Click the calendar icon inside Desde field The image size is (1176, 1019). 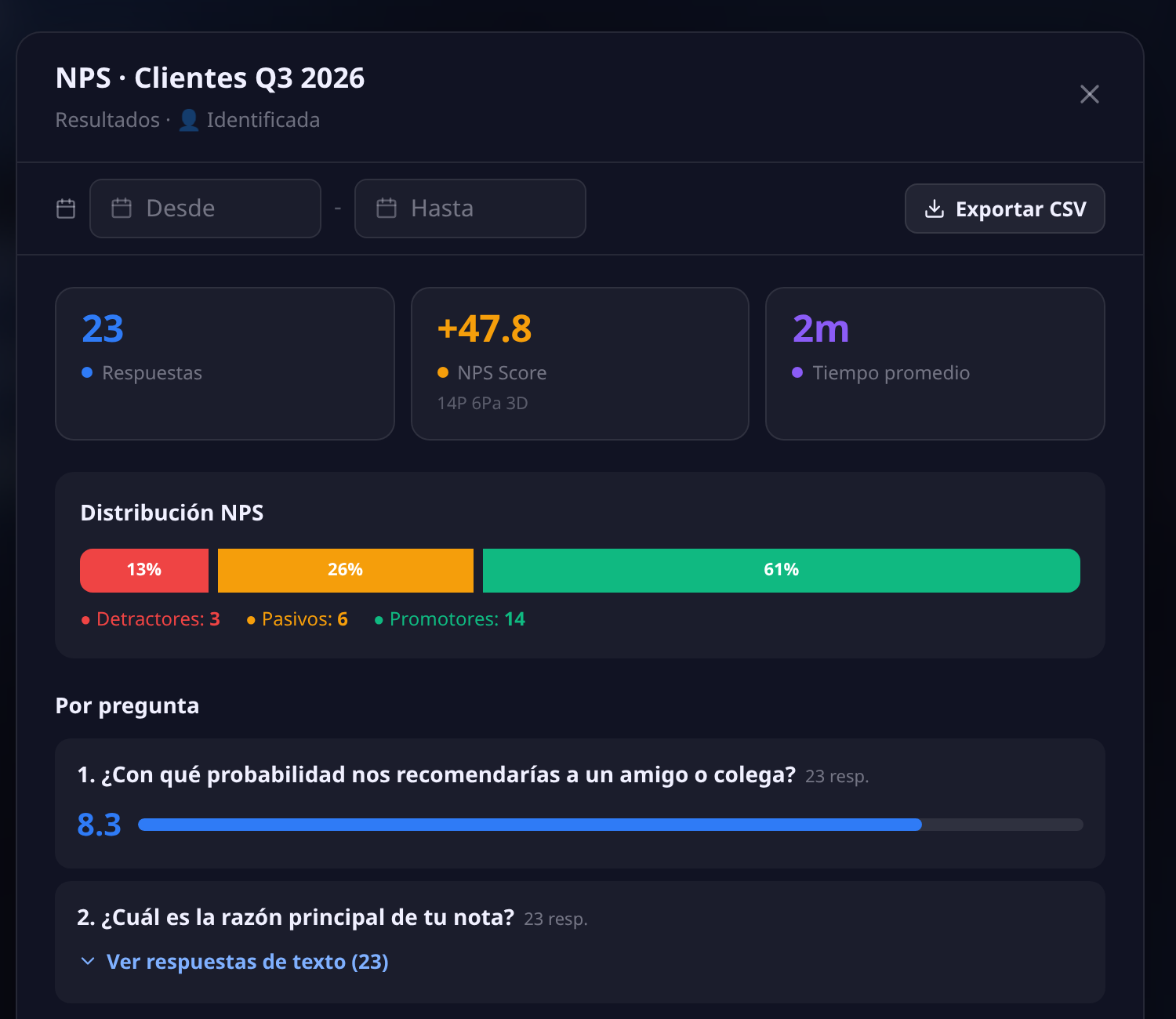click(122, 208)
